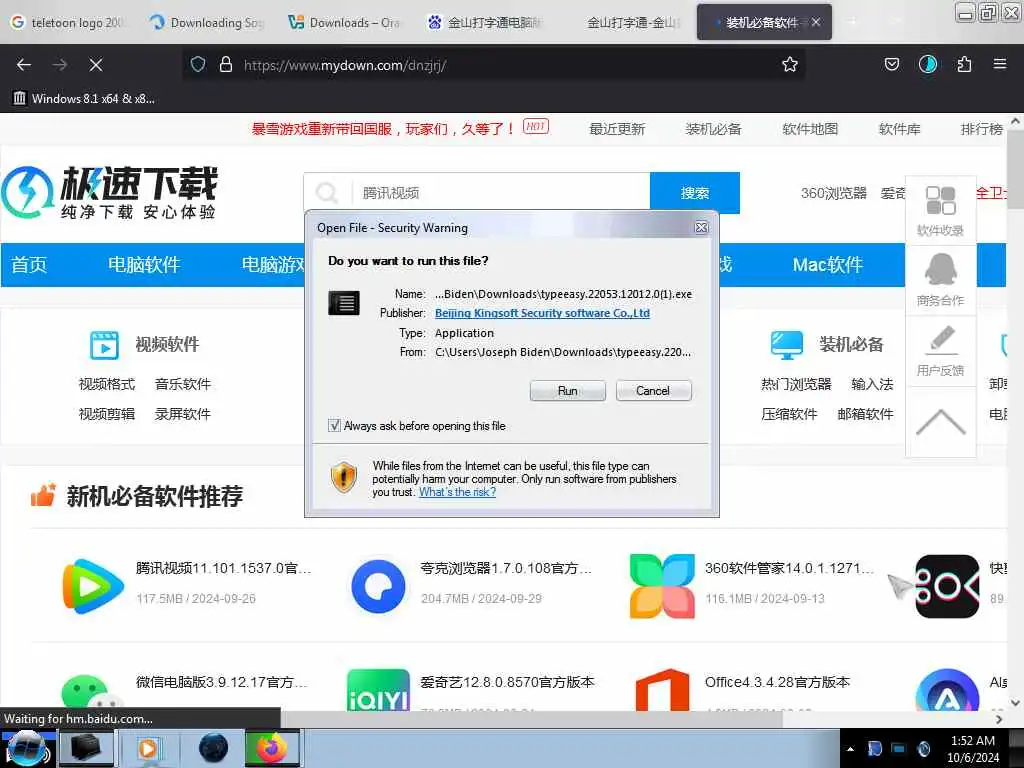Click the horizontal scrollbar right arrow
Viewport: 1024px width, 768px height.
[x=999, y=719]
